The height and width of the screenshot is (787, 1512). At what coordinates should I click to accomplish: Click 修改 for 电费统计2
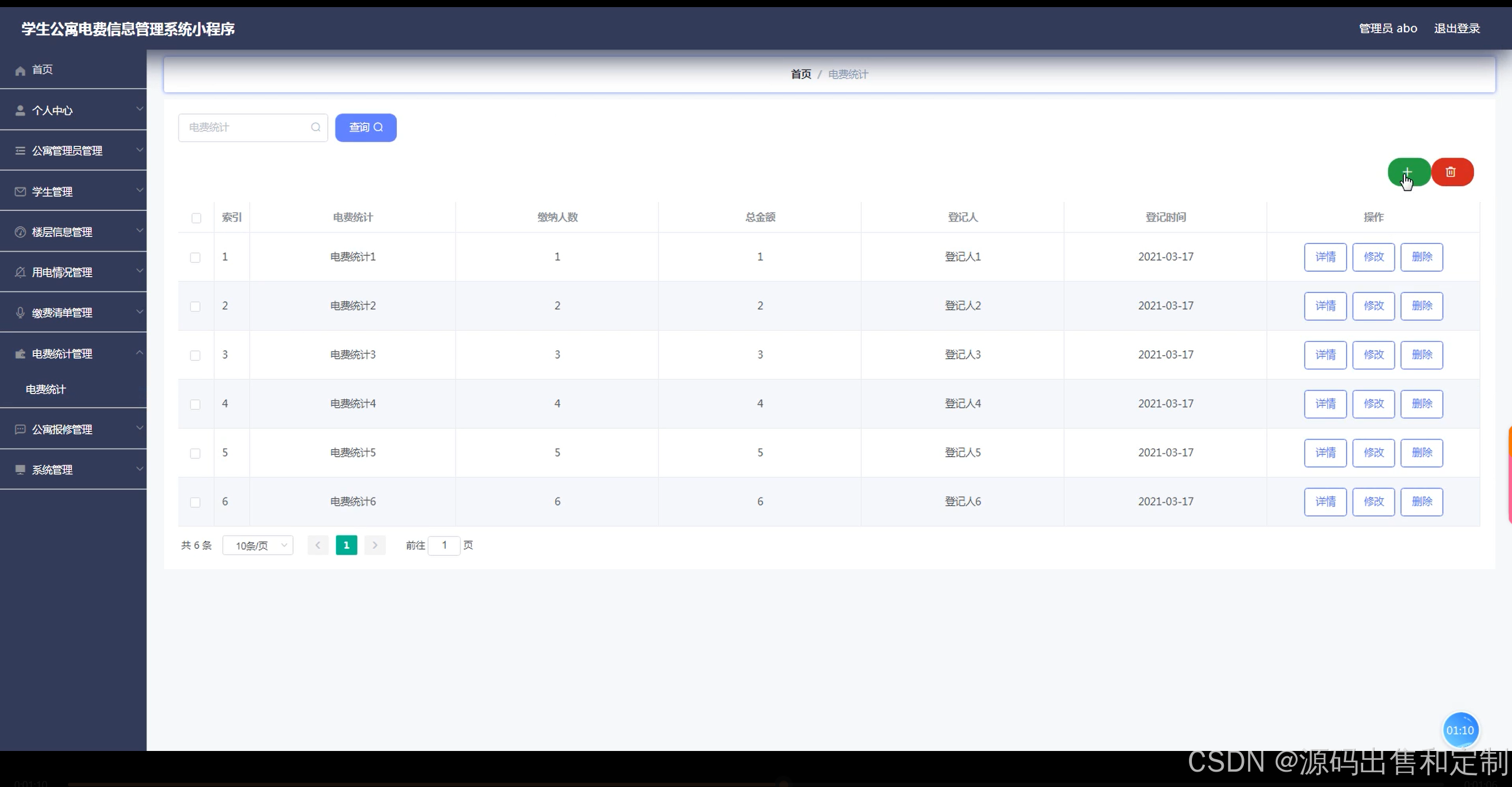[1374, 306]
